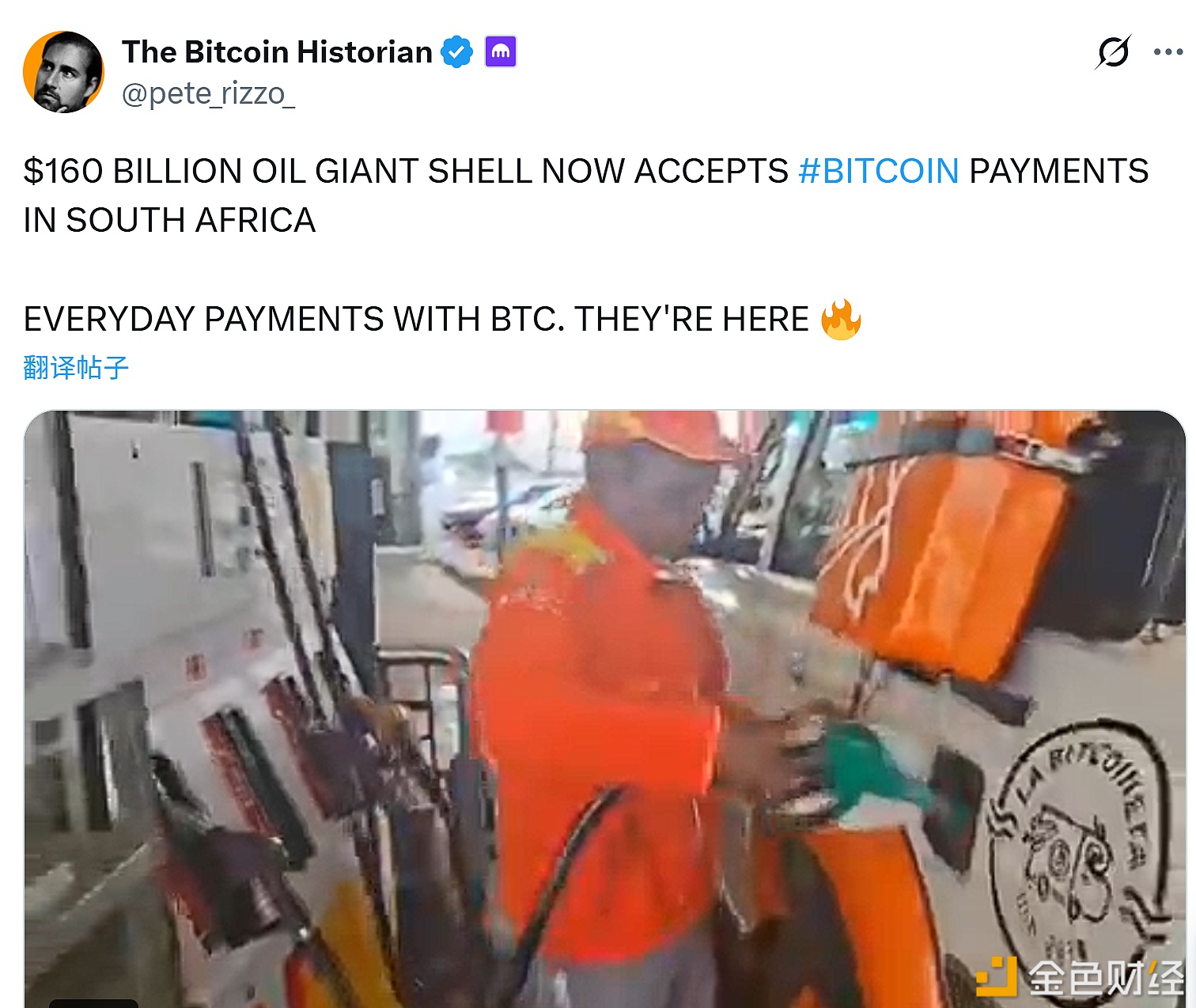1196x1008 pixels.
Task: Open the Grok explain-post icon
Action: [x=1114, y=52]
